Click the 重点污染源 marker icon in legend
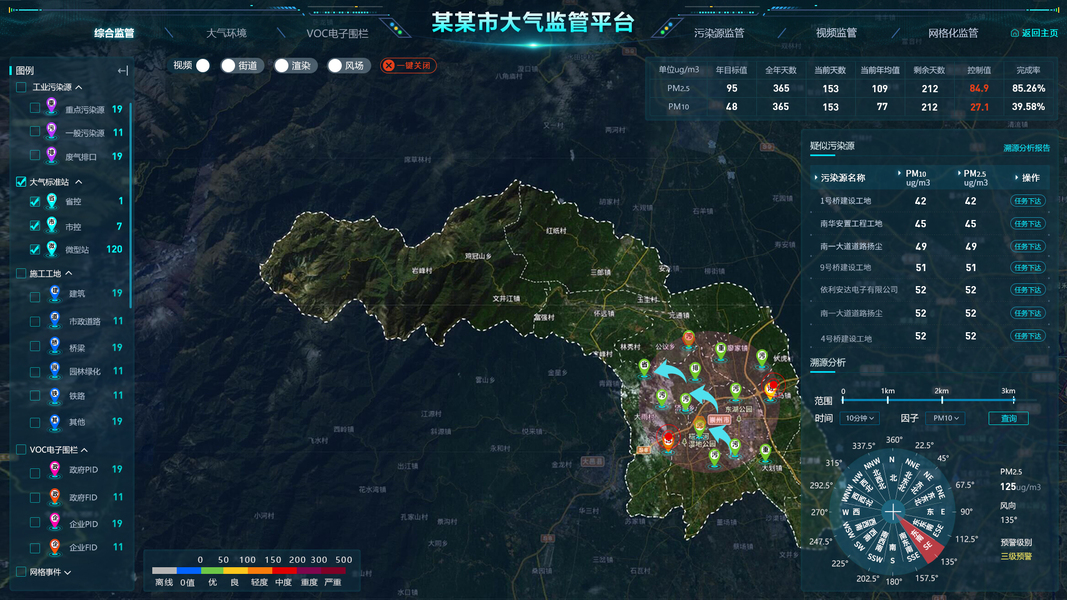The width and height of the screenshot is (1067, 600). coord(51,107)
